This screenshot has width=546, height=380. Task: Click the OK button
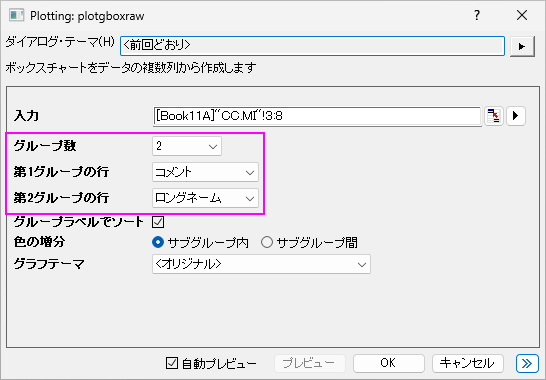389,364
